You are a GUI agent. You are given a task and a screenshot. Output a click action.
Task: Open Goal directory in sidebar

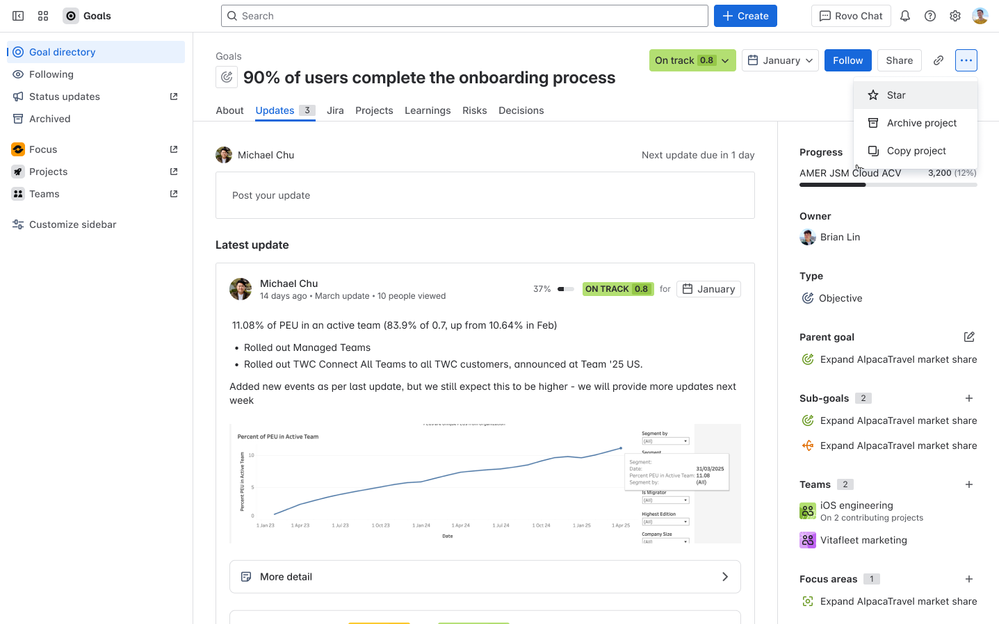pos(96,52)
